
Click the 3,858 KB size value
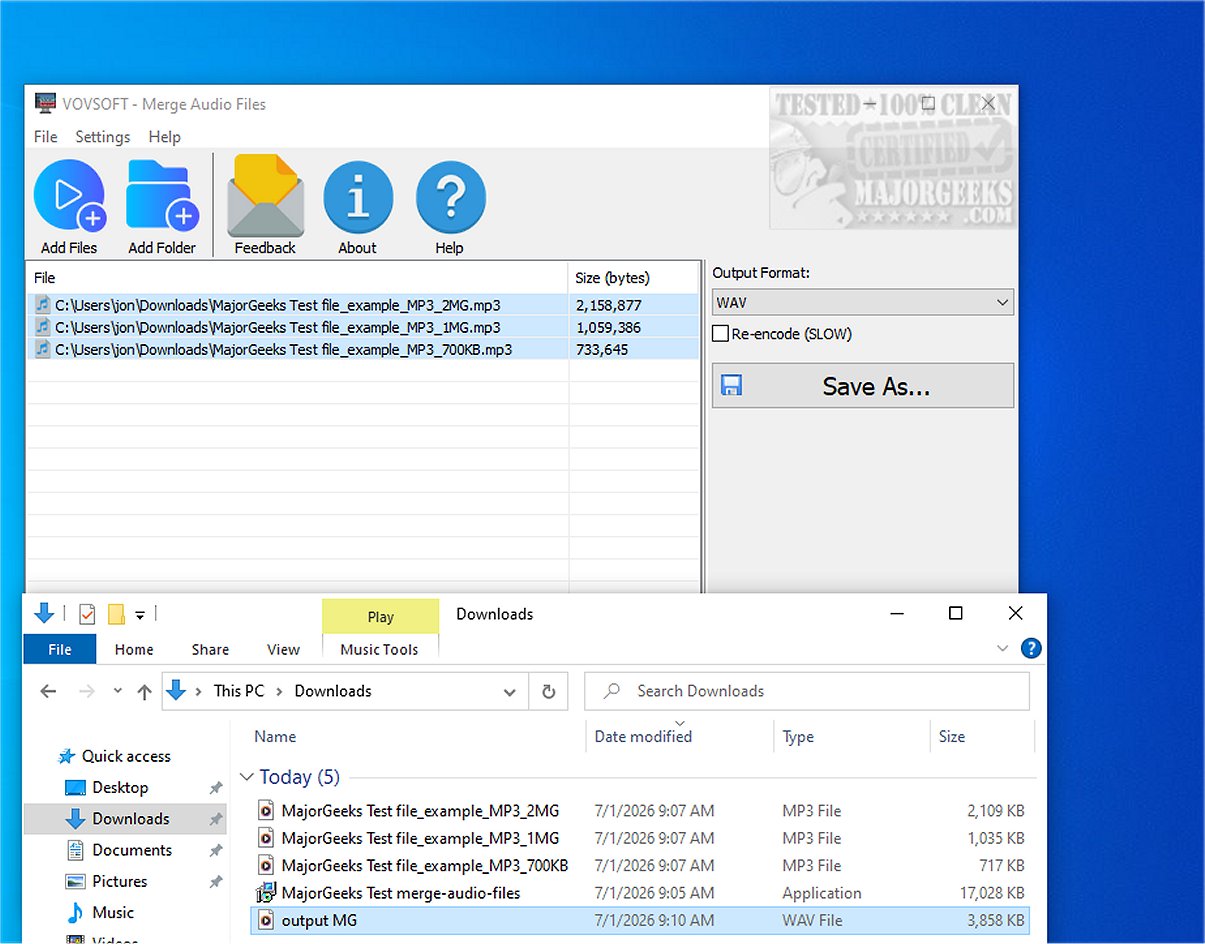coord(996,920)
